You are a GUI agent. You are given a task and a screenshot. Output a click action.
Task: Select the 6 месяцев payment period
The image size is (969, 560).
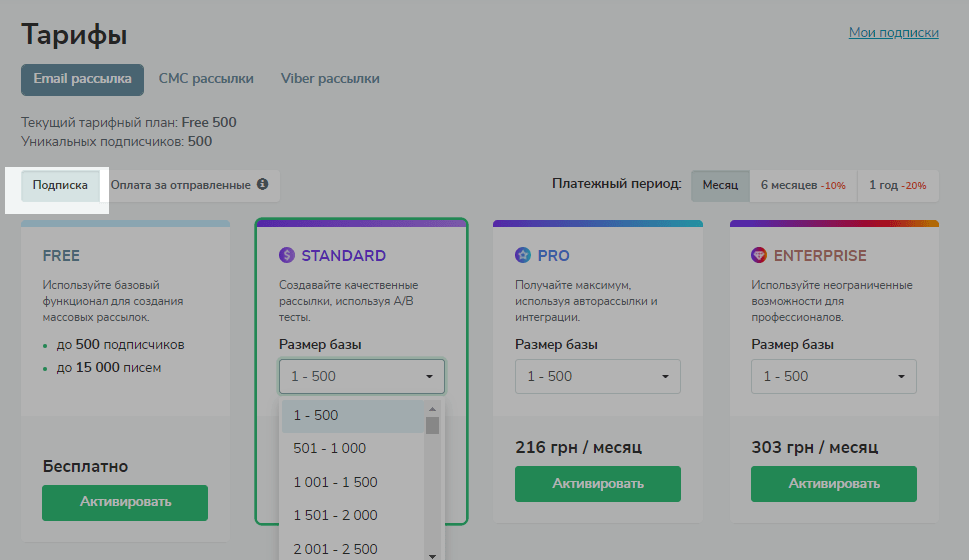tap(803, 186)
